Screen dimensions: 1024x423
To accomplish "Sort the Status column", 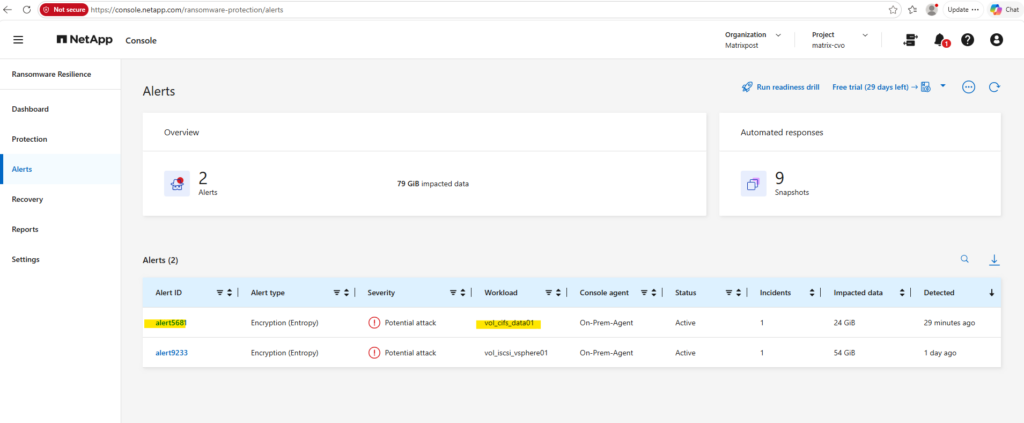I will [x=739, y=293].
